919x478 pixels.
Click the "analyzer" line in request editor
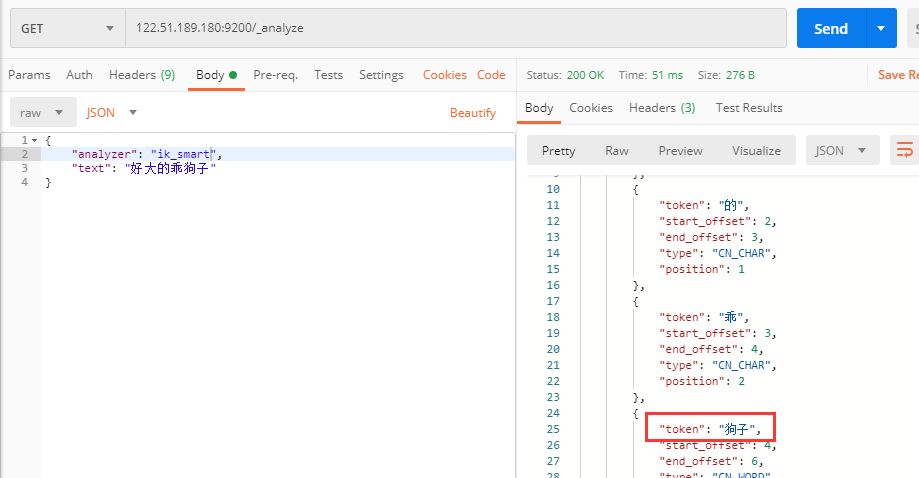pyautogui.click(x=147, y=154)
